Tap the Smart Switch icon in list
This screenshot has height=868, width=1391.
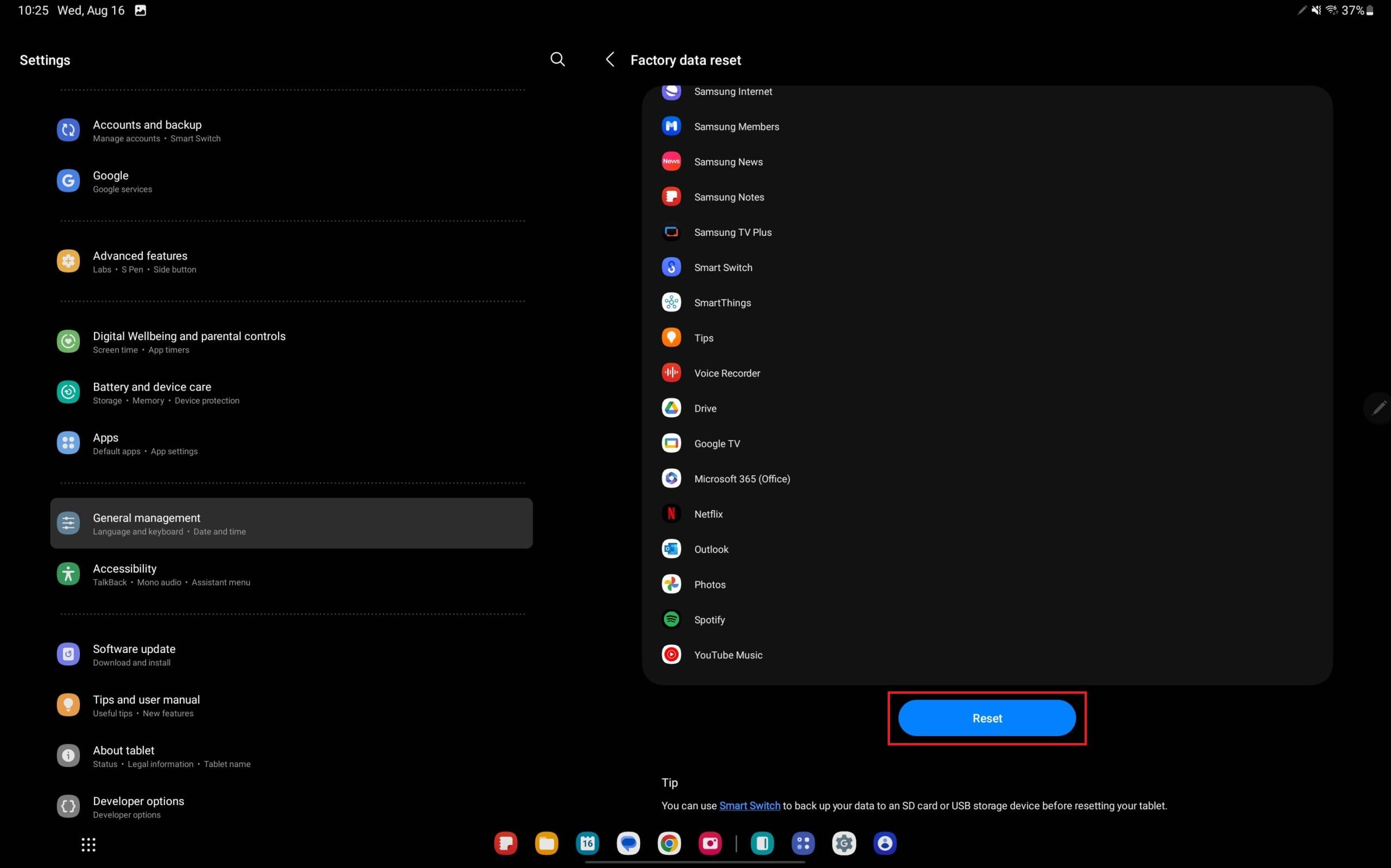coord(671,267)
